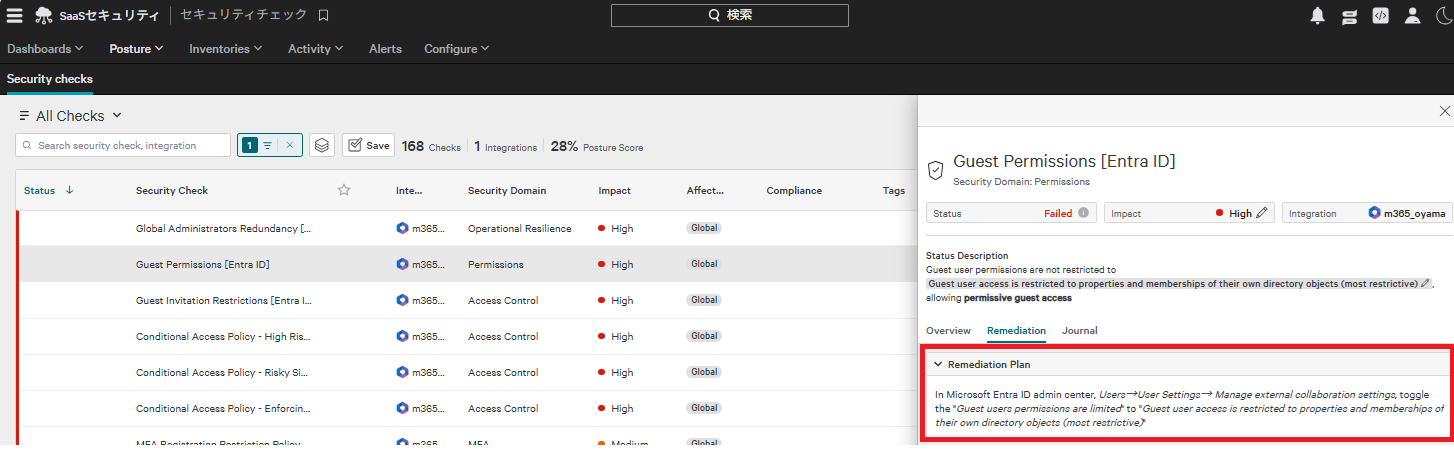Click the Save button
Screen dimensions: 1454x460
[368, 145]
